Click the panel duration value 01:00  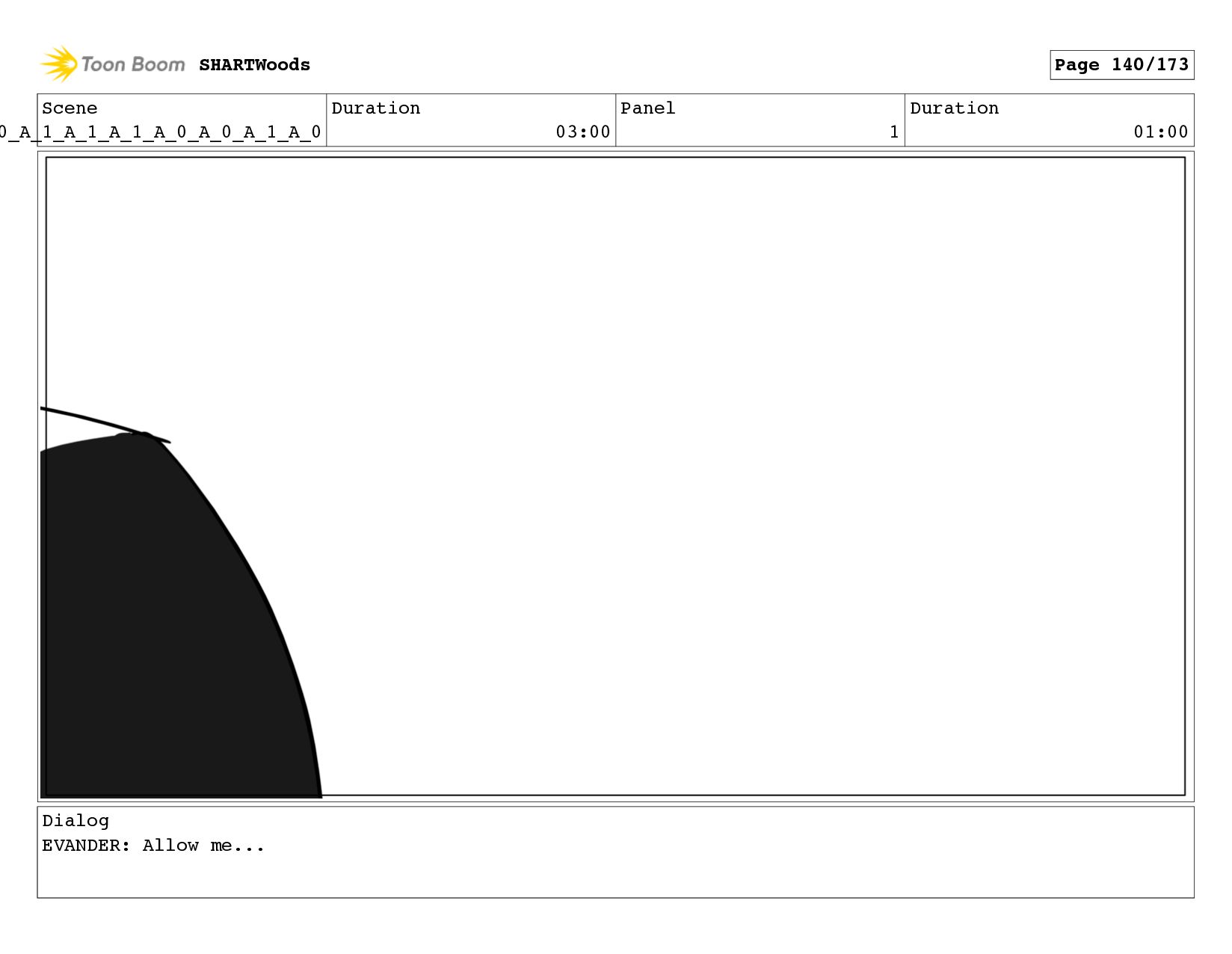click(x=1161, y=132)
